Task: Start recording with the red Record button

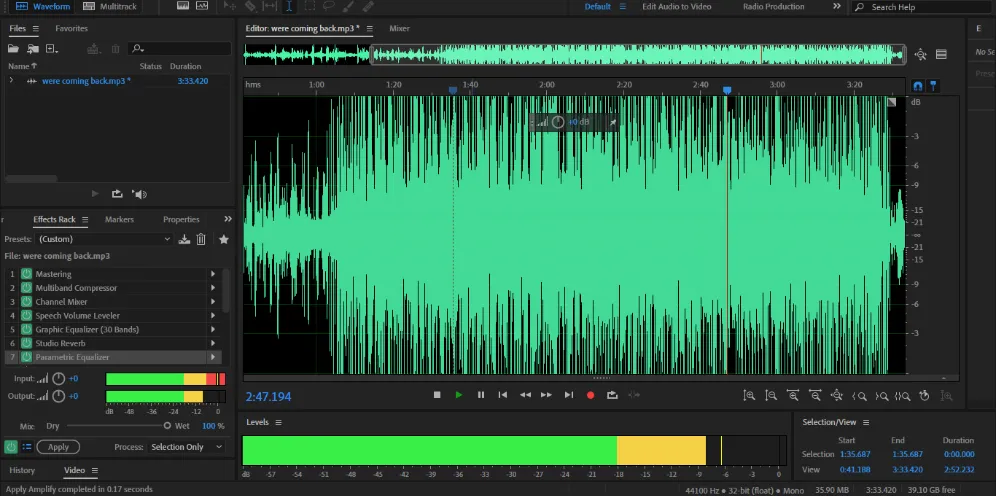Action: click(590, 395)
